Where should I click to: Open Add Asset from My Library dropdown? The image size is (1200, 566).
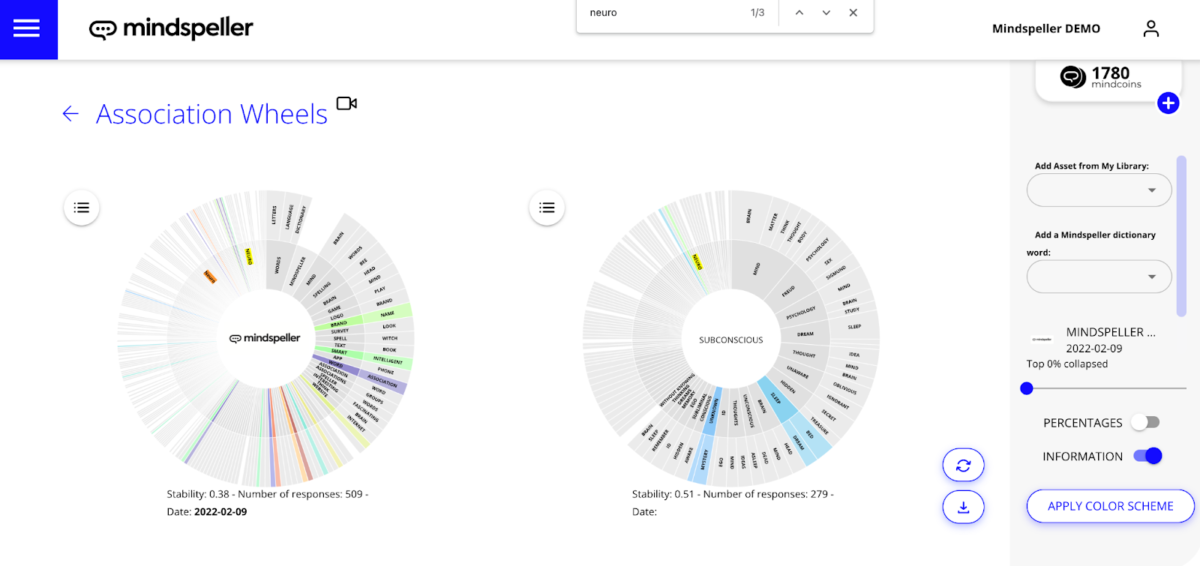pyautogui.click(x=1099, y=189)
